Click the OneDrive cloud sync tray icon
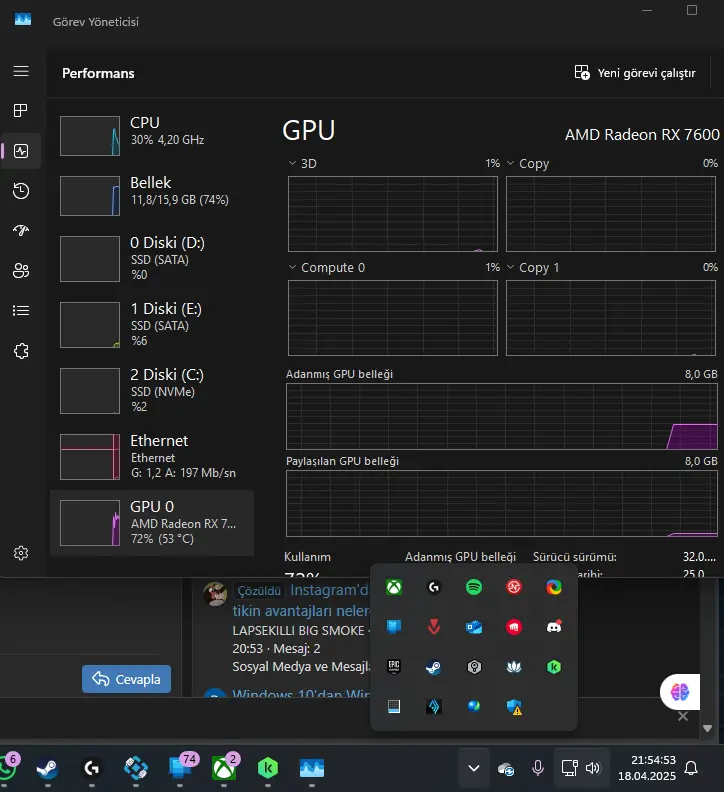724x792 pixels. tap(506, 769)
